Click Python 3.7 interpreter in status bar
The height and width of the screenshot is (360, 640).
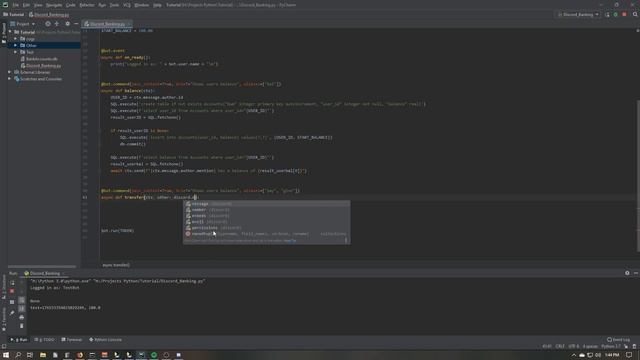pyautogui.click(x=611, y=346)
